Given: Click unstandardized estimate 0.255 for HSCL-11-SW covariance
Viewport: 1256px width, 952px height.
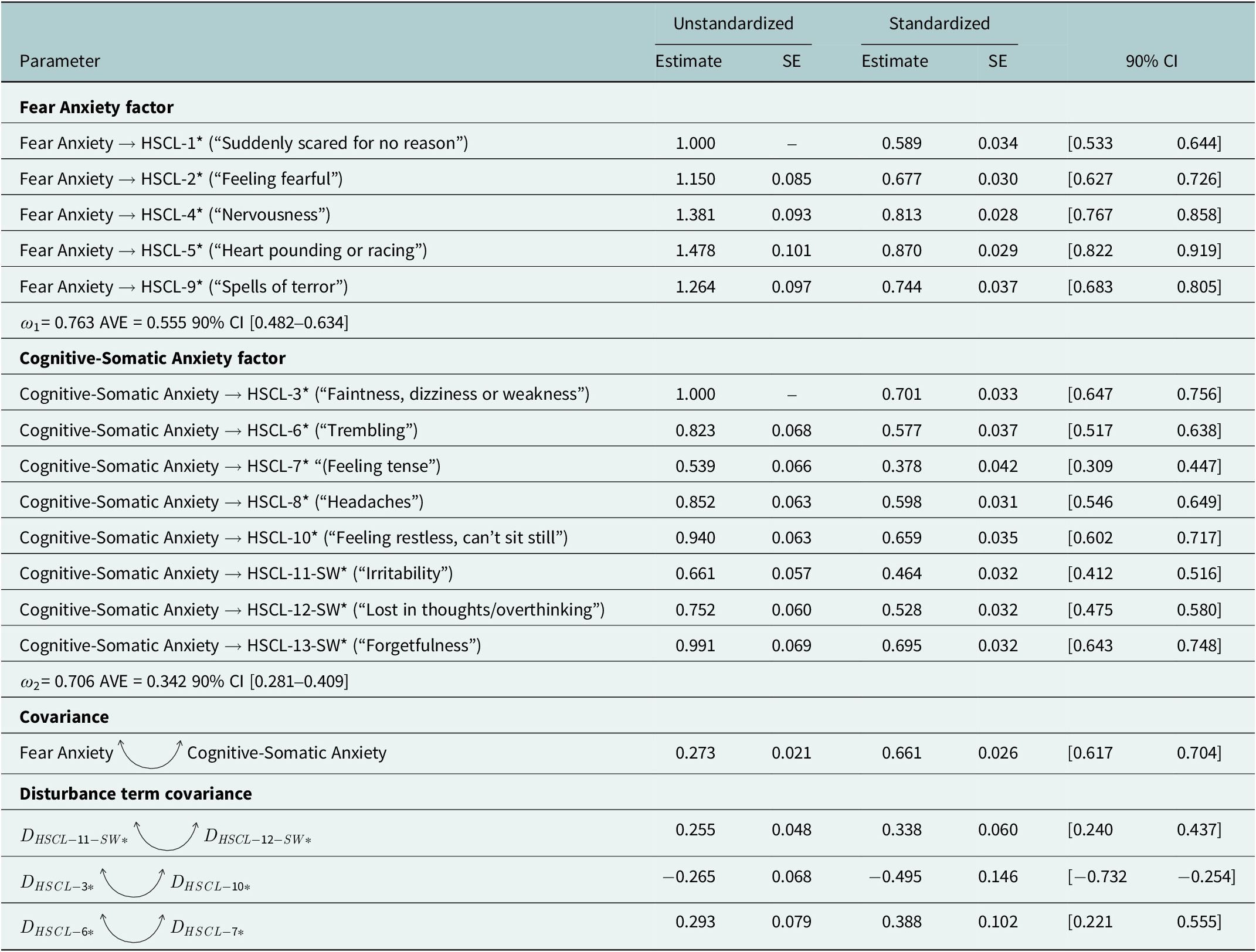Looking at the screenshot, I should tap(695, 829).
